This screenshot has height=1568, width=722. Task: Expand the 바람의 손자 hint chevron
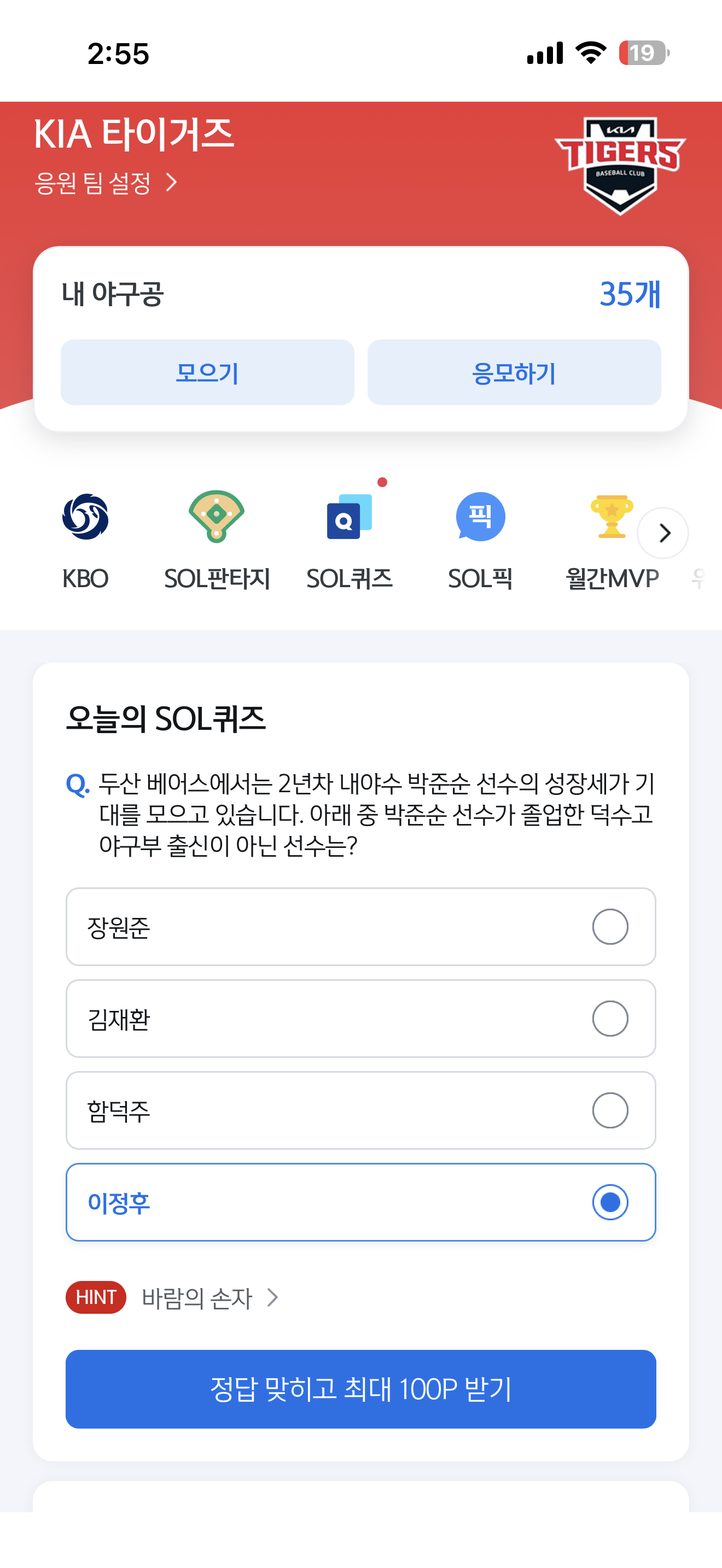click(273, 1298)
